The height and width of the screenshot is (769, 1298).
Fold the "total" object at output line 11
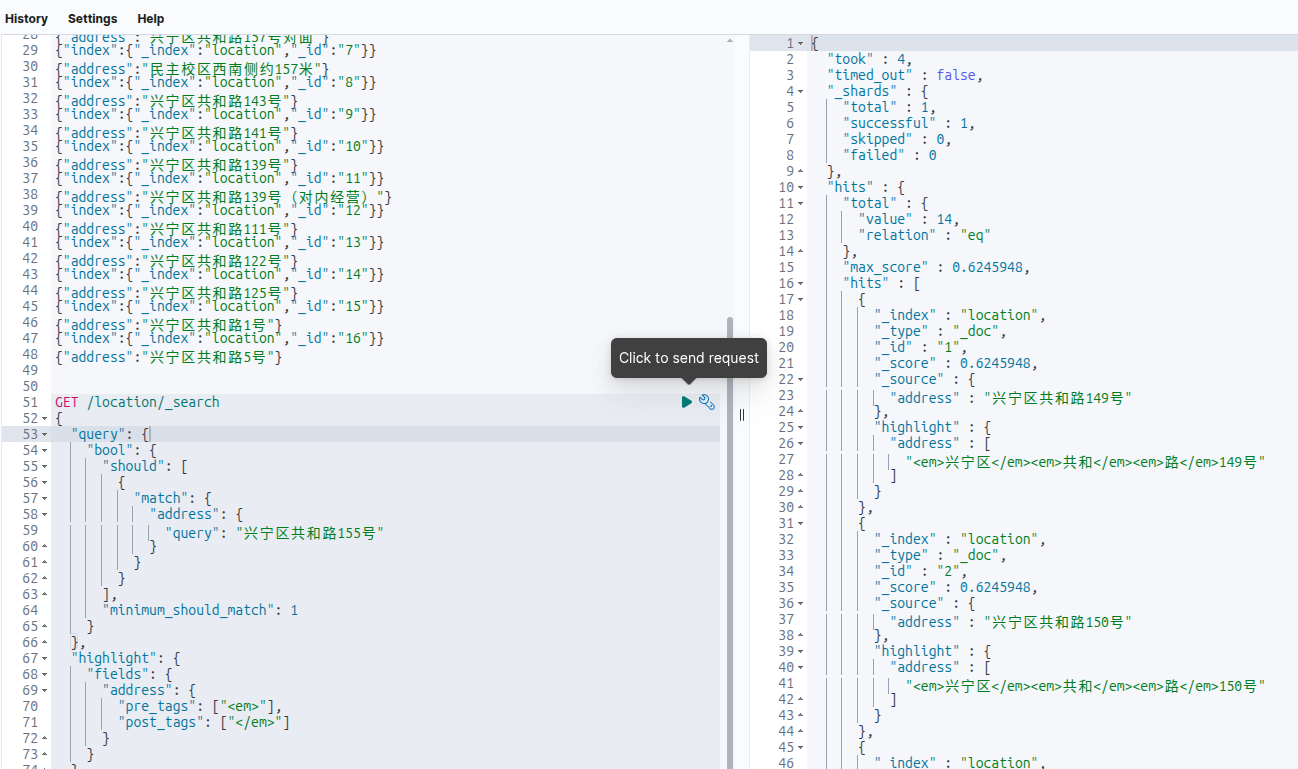pos(800,203)
